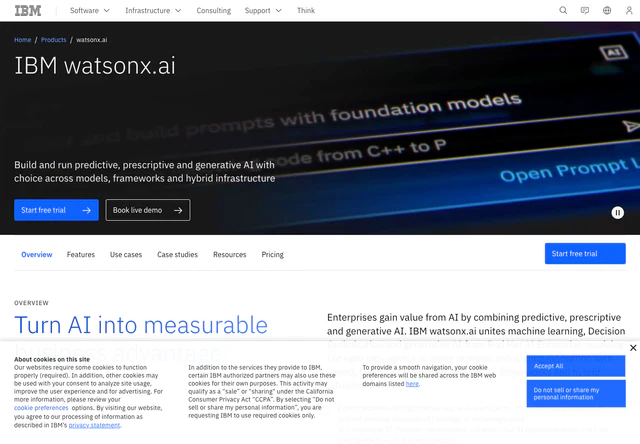Expand the Software menu
Image resolution: width=640 pixels, height=444 pixels.
pyautogui.click(x=89, y=11)
